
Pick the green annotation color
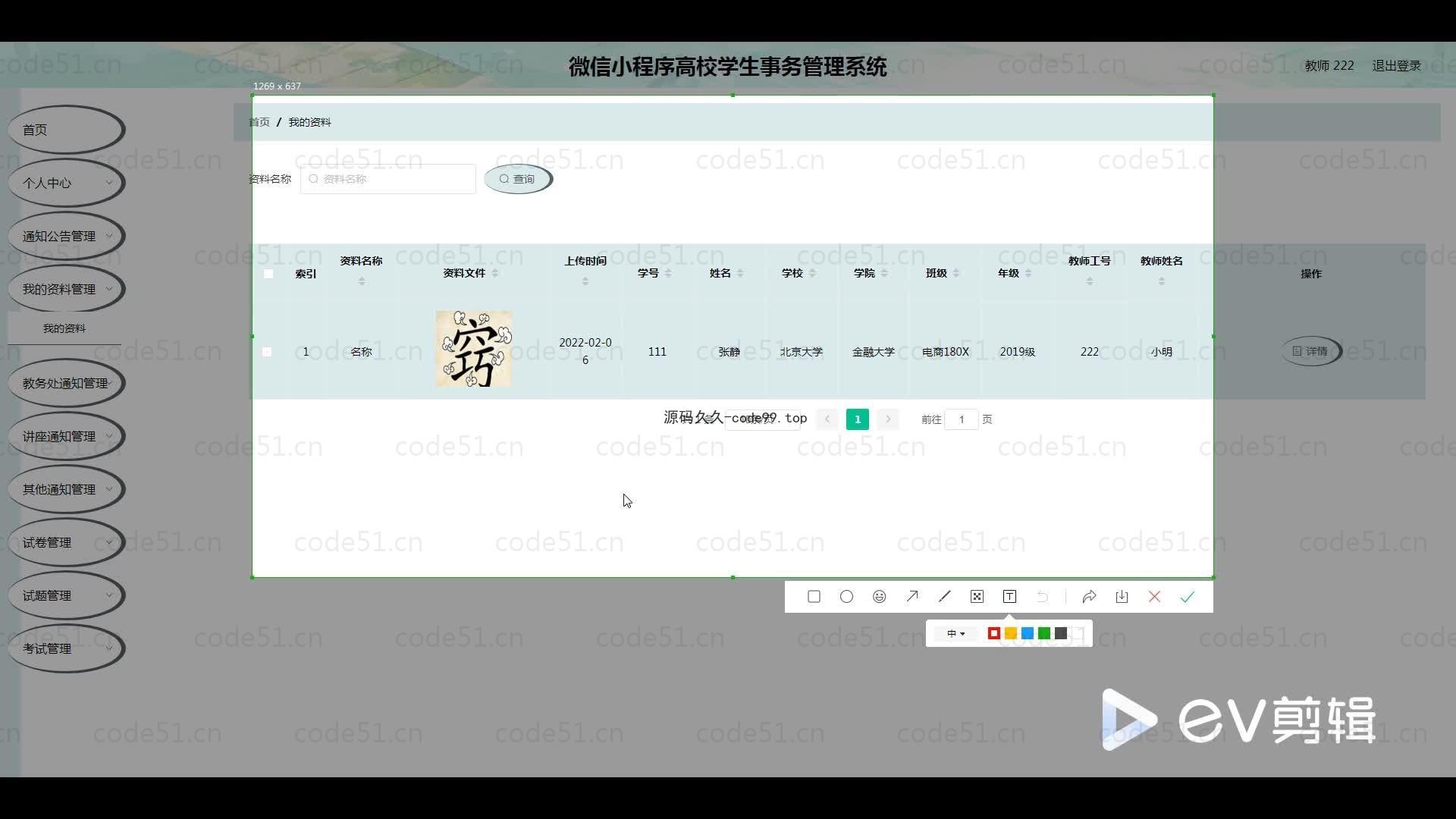[x=1044, y=633]
